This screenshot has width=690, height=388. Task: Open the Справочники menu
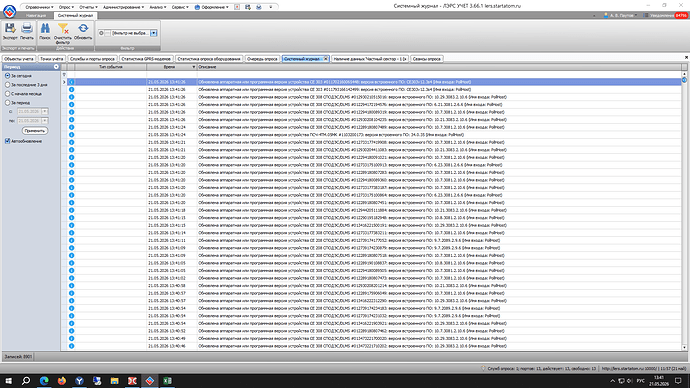[x=39, y=7]
